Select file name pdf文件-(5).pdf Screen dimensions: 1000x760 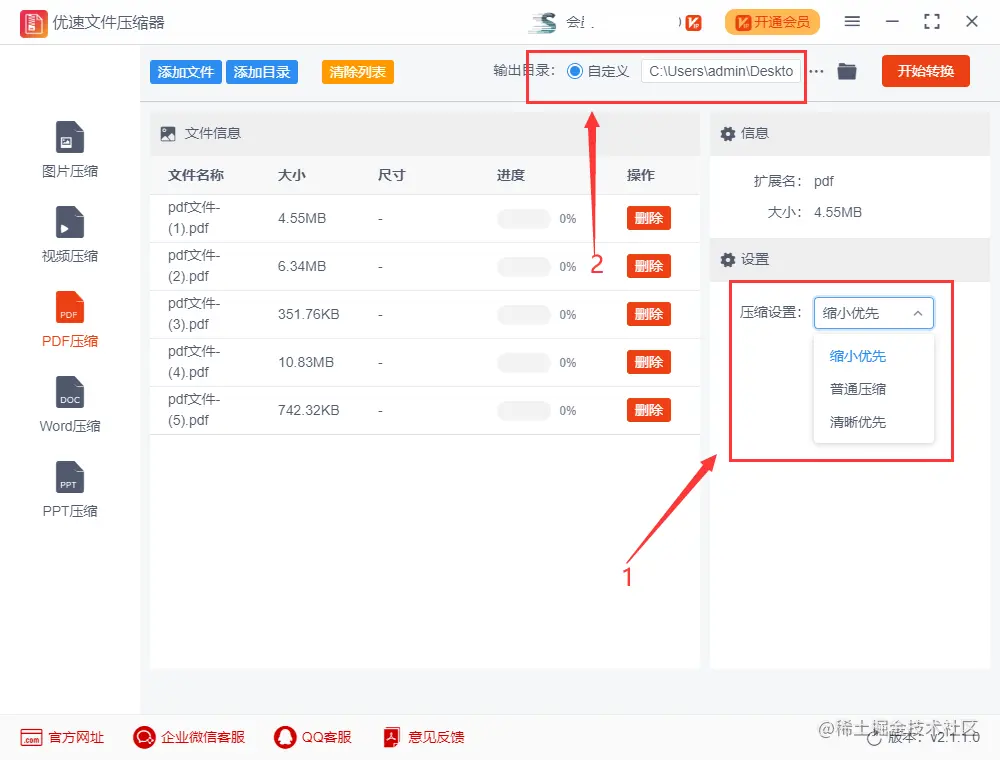point(194,410)
